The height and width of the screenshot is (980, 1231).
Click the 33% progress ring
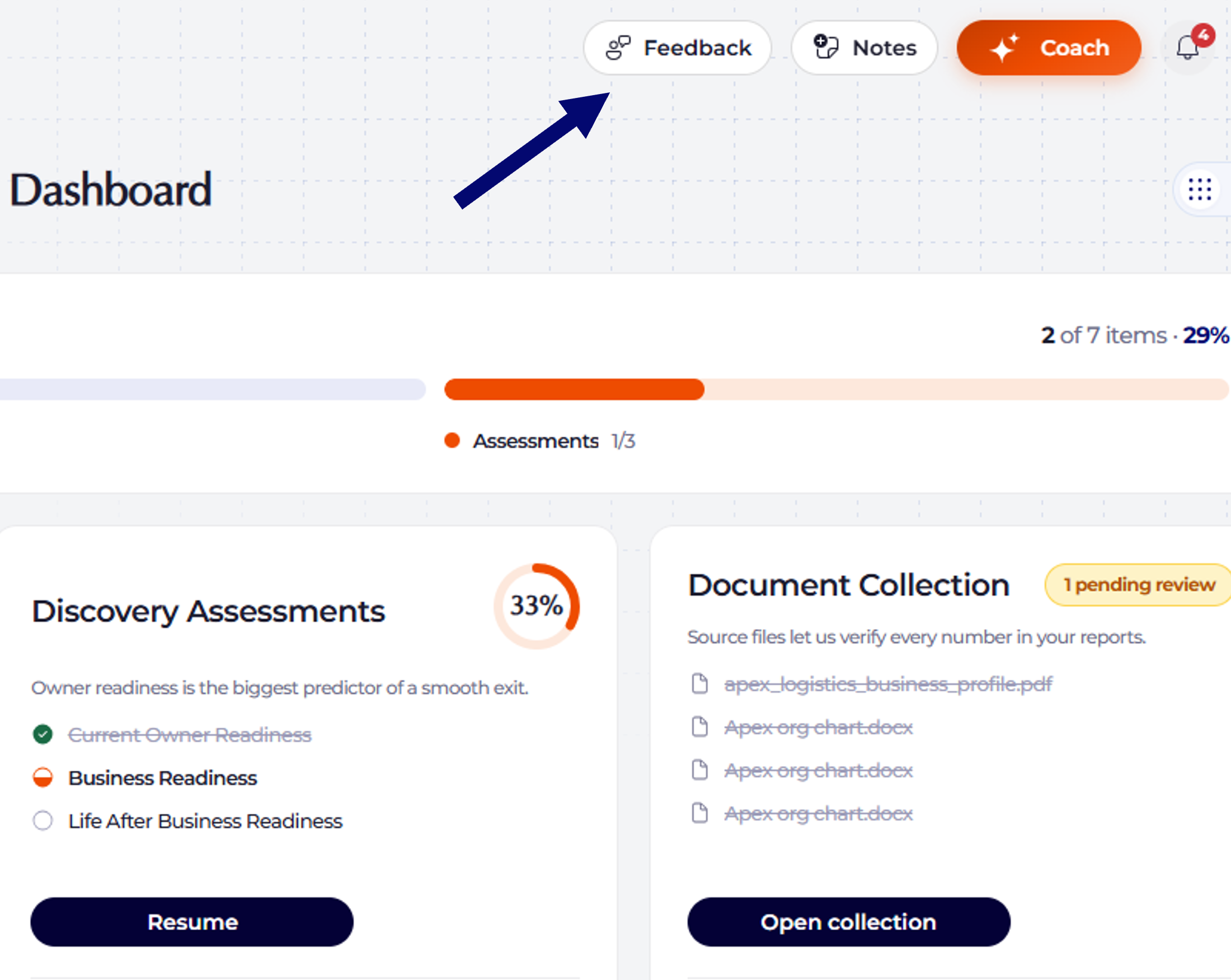coord(537,606)
